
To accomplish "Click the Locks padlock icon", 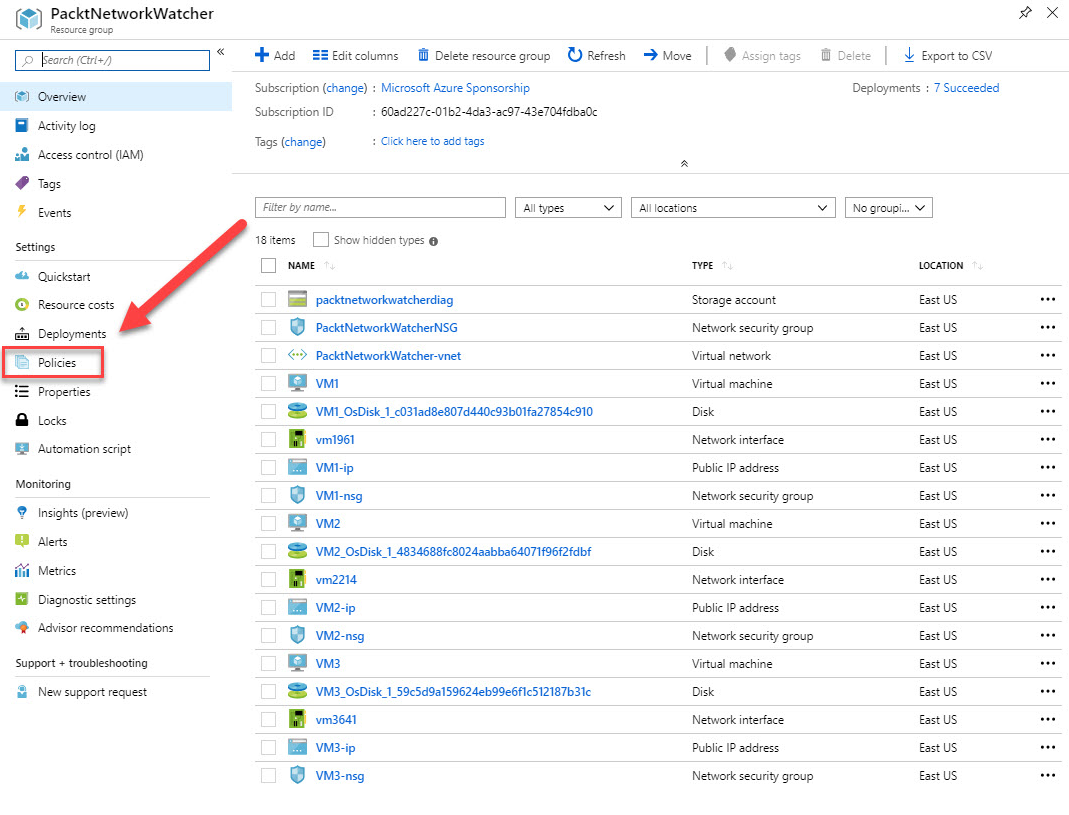I will tap(22, 420).
